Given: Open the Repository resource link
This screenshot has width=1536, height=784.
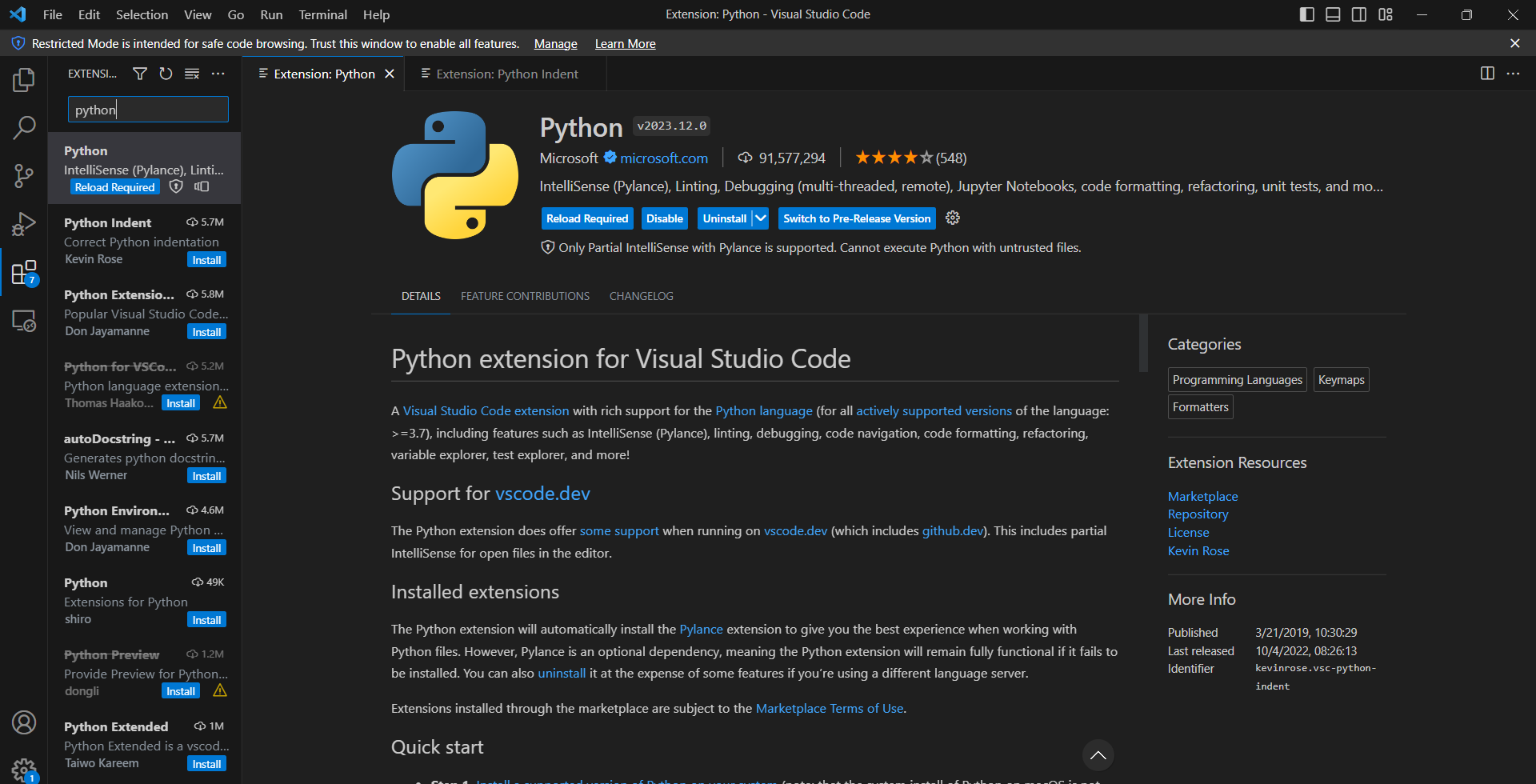Looking at the screenshot, I should 1198,514.
